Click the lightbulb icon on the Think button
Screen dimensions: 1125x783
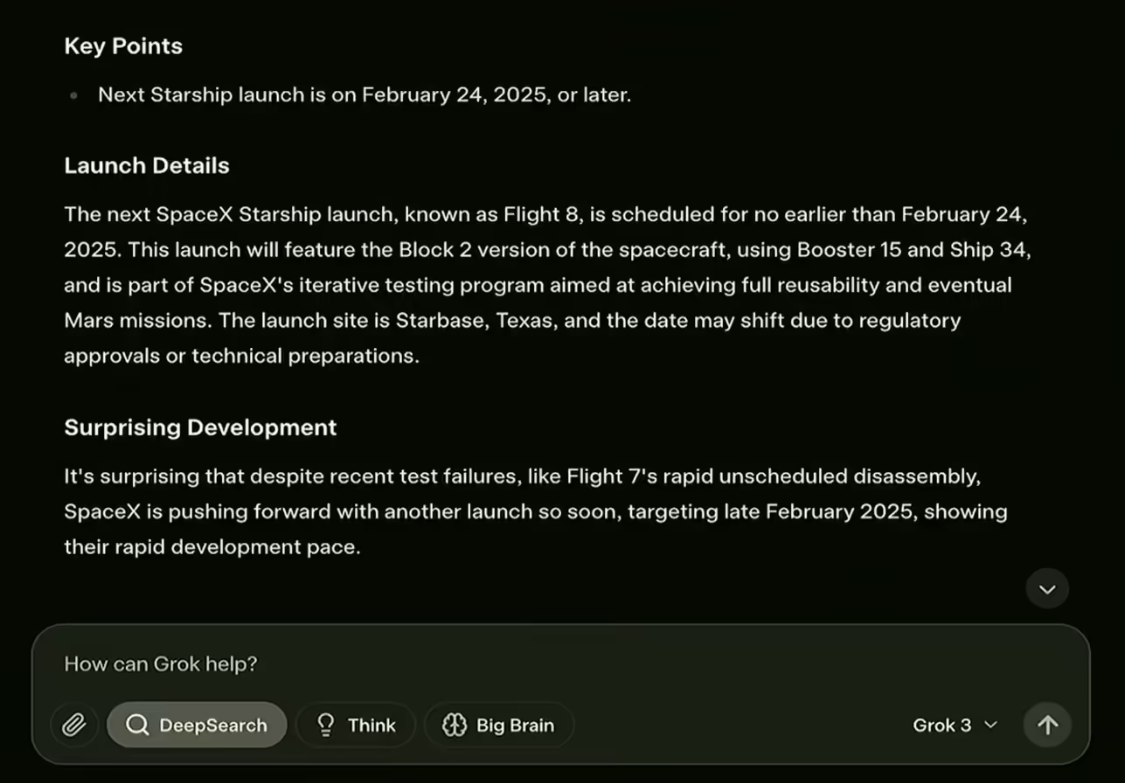pyautogui.click(x=323, y=724)
